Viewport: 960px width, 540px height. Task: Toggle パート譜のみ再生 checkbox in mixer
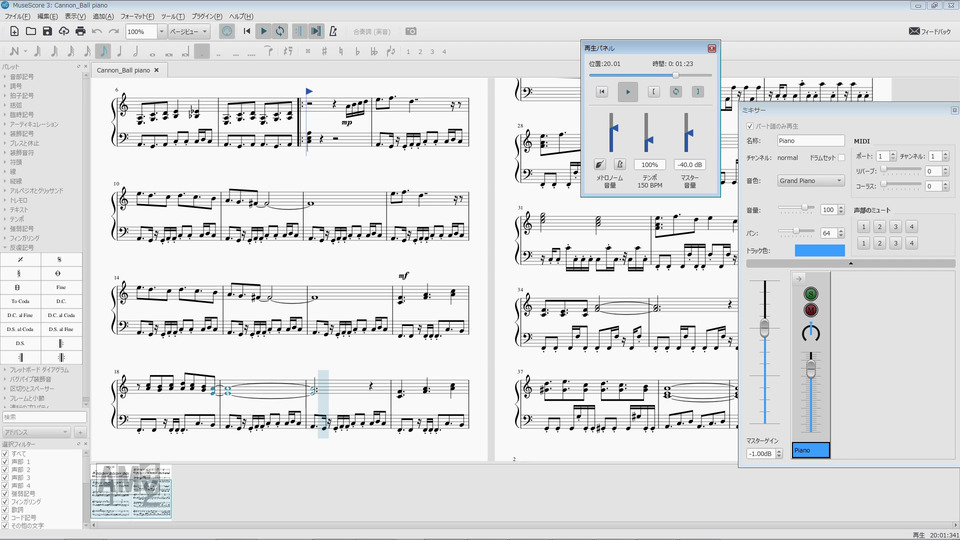coord(750,126)
